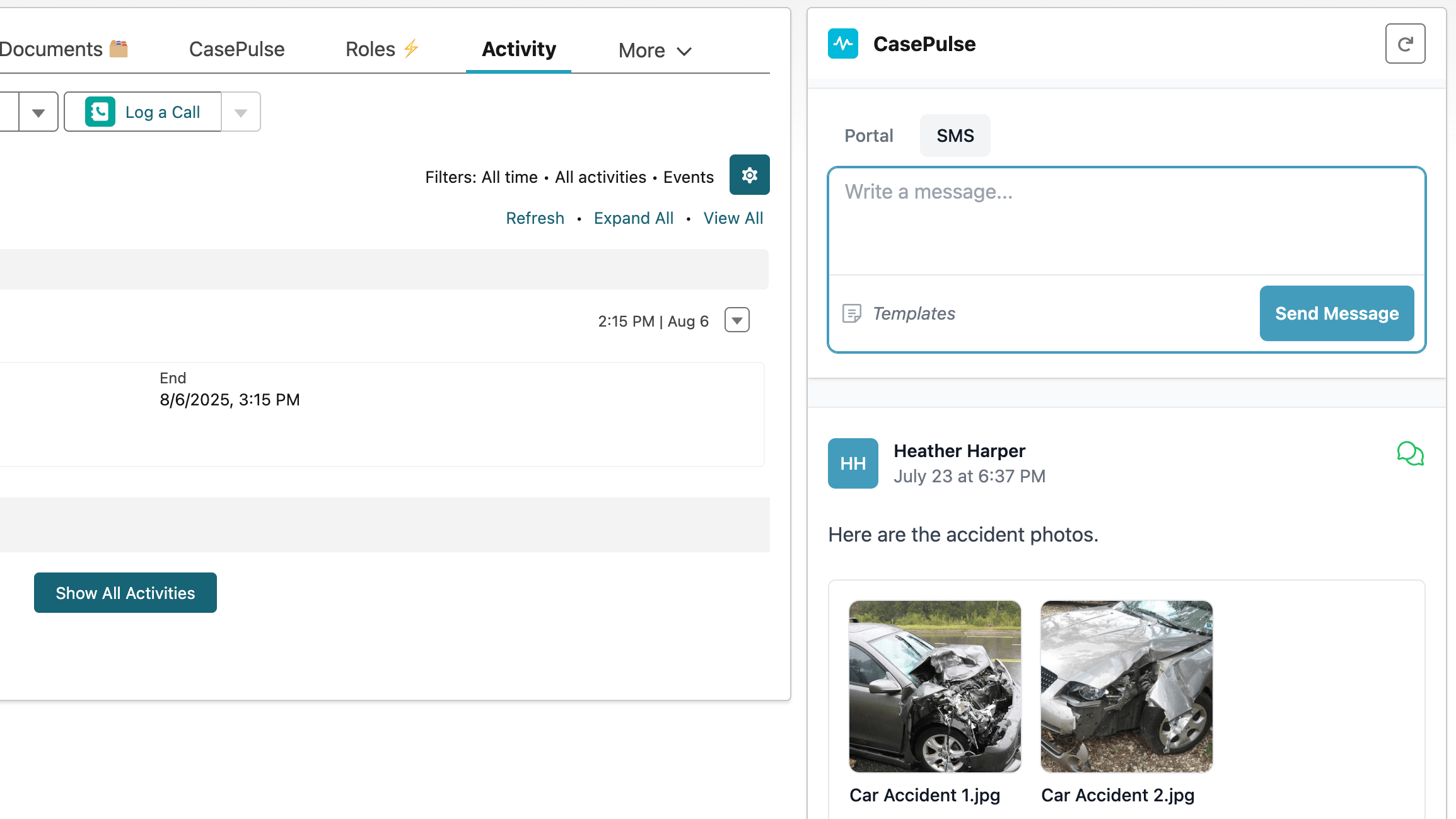This screenshot has height=819, width=1456.
Task: Switch to the Activity tab
Action: [518, 49]
